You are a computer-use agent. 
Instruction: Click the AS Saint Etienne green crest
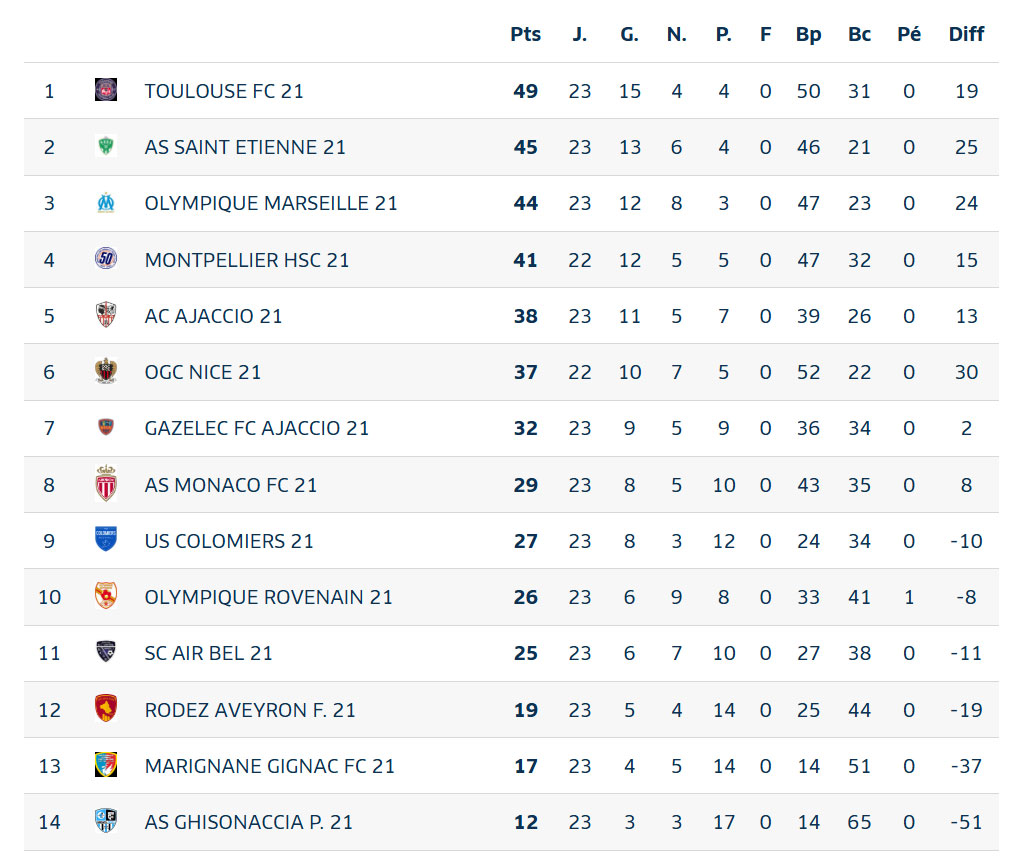tap(106, 146)
